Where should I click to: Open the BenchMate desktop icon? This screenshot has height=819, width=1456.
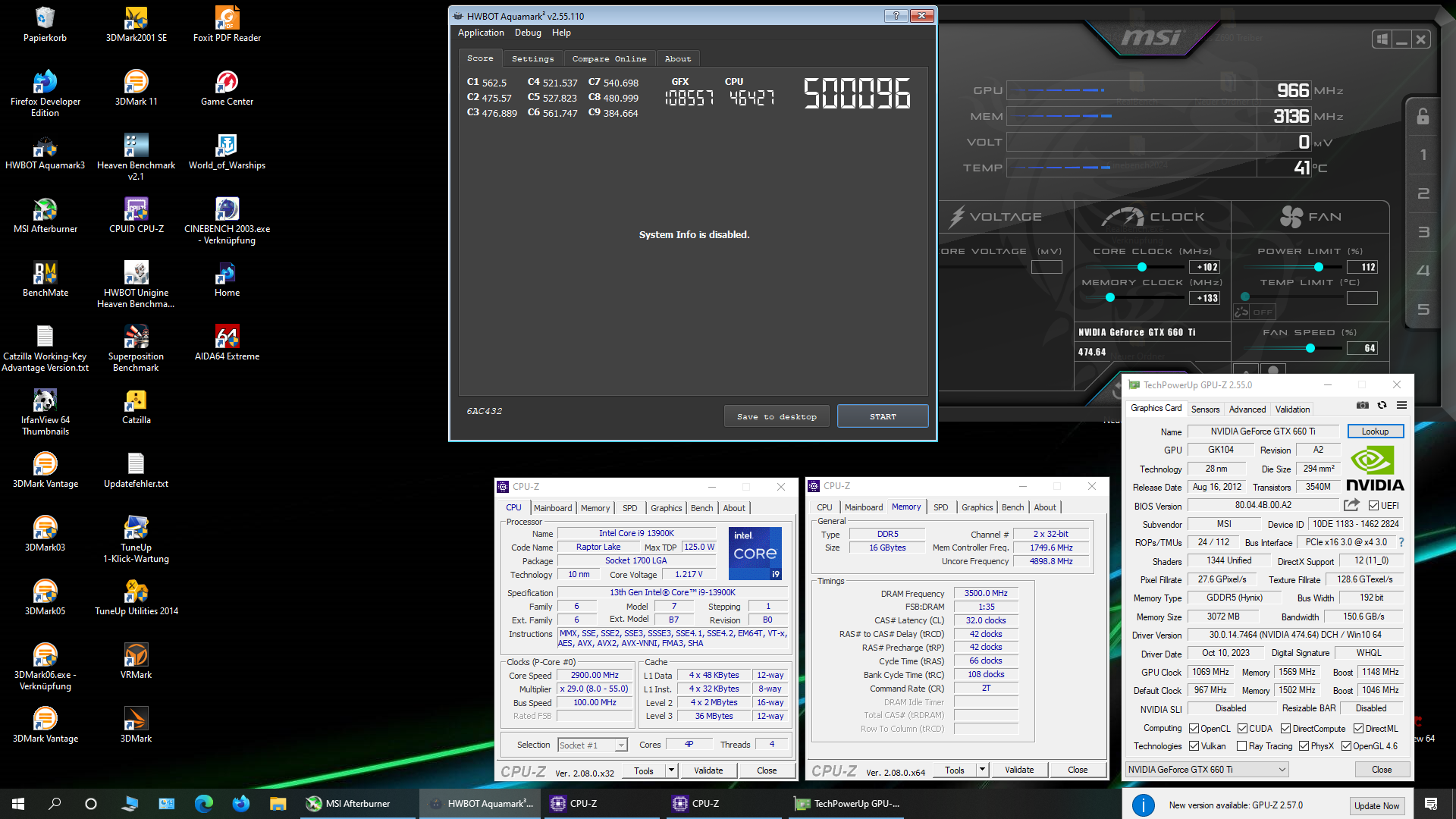point(45,279)
